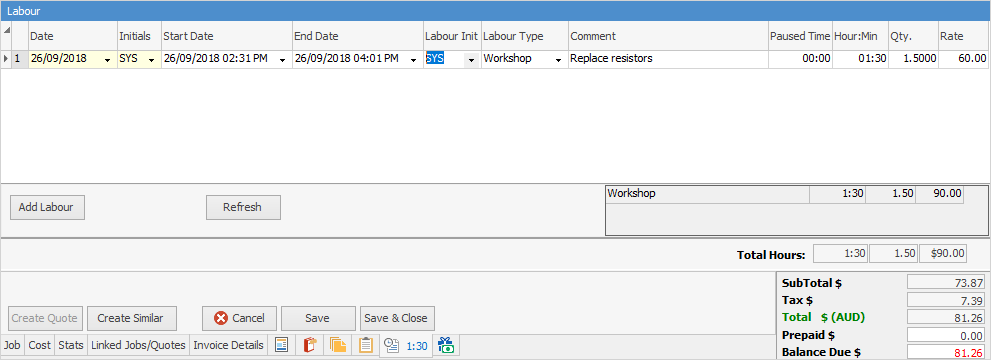The width and height of the screenshot is (991, 360).
Task: Click the Labour Type column header
Action: (x=525, y=37)
